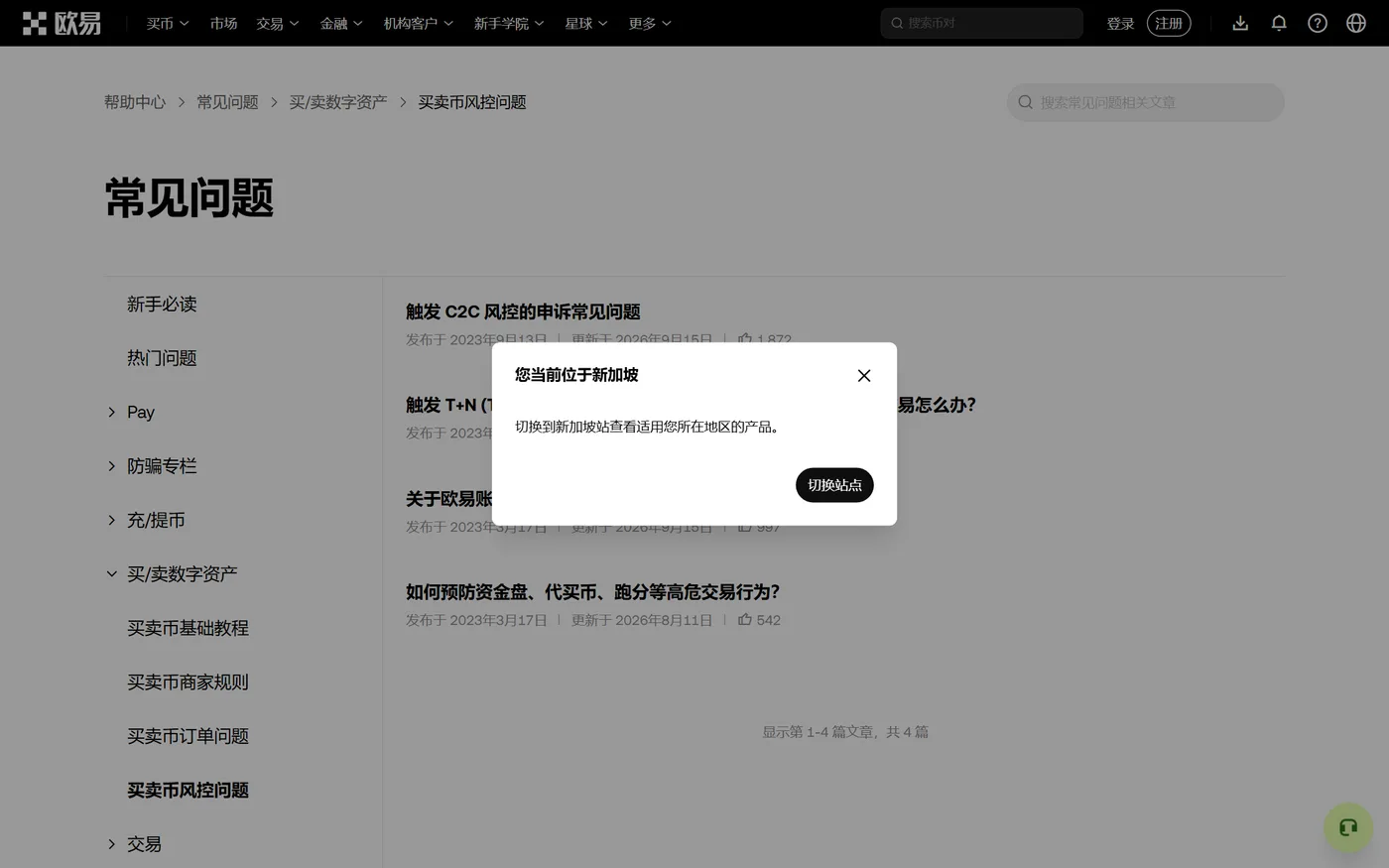The width and height of the screenshot is (1389, 868).
Task: Open 买卖币商家规则 in sidebar
Action: 188,682
